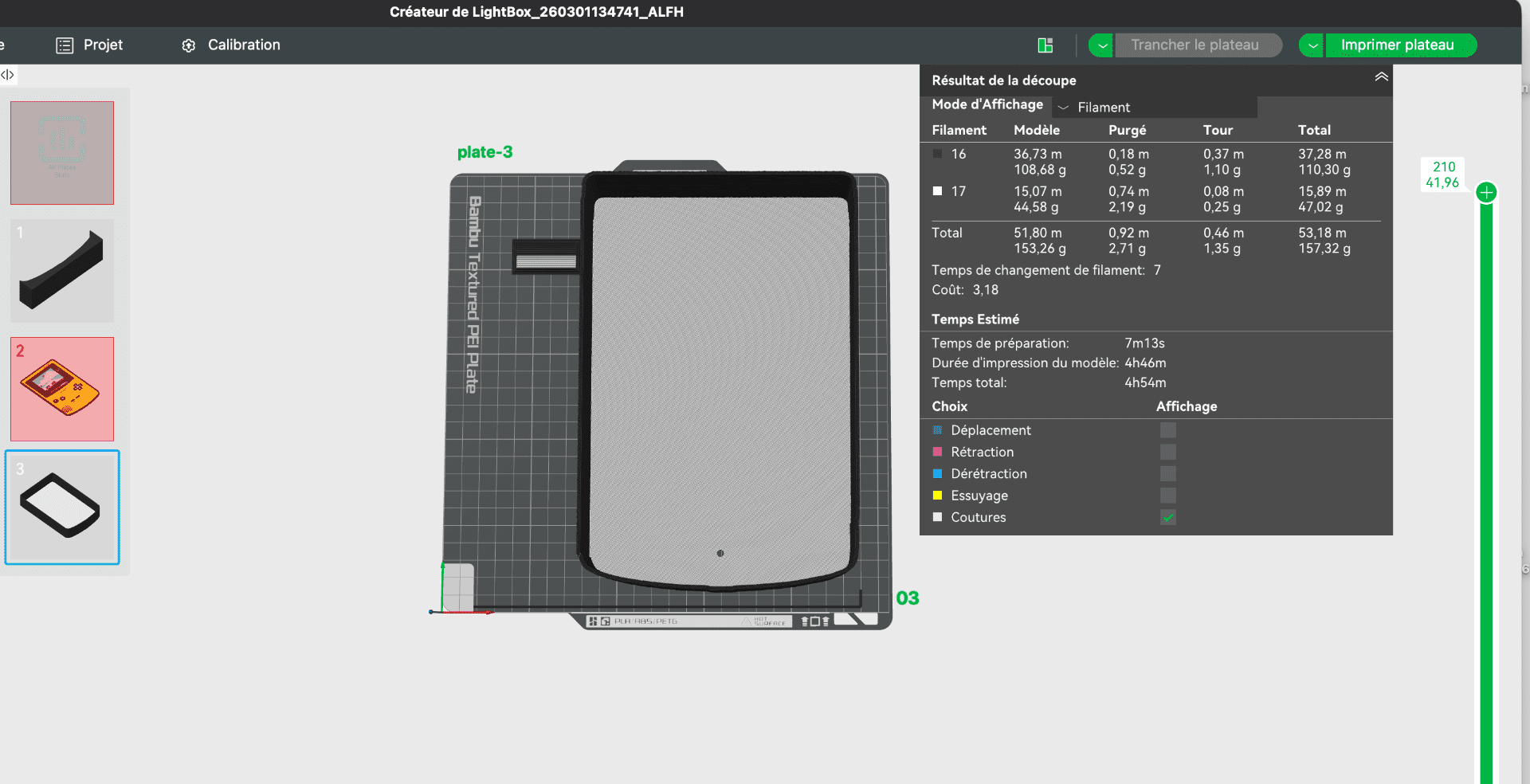The width and height of the screenshot is (1530, 784).
Task: Enable the Rétraction display checkbox
Action: [1168, 452]
